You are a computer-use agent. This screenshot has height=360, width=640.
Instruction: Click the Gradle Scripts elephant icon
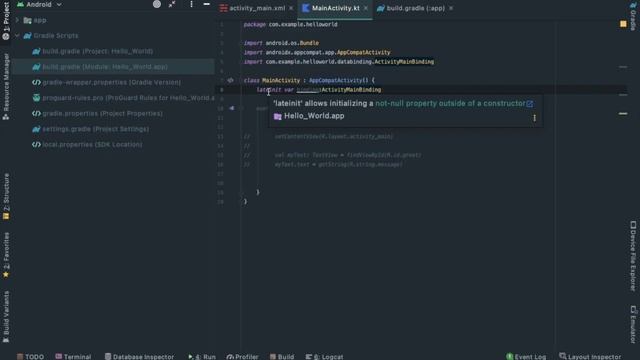coord(27,36)
